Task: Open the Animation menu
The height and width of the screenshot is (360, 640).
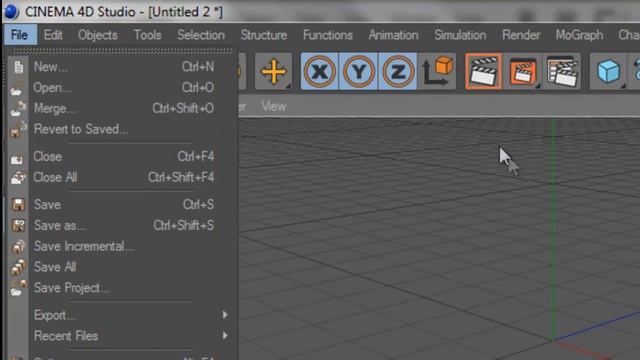Action: tap(393, 35)
